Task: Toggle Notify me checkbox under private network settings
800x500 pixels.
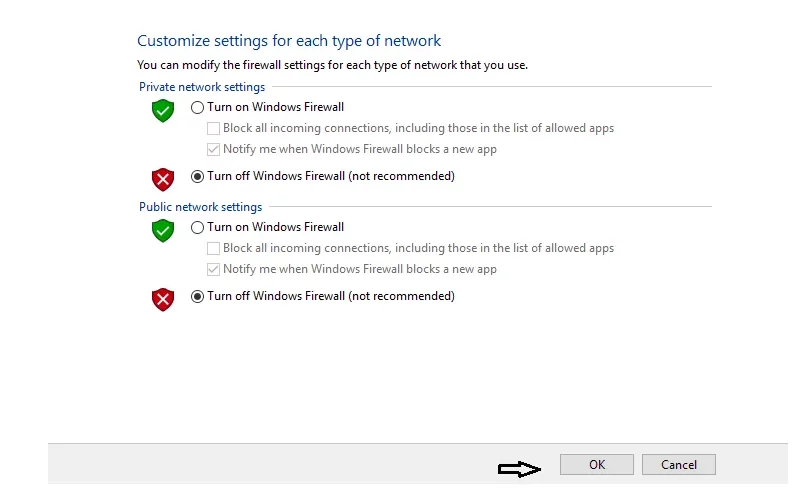Action: pos(213,149)
